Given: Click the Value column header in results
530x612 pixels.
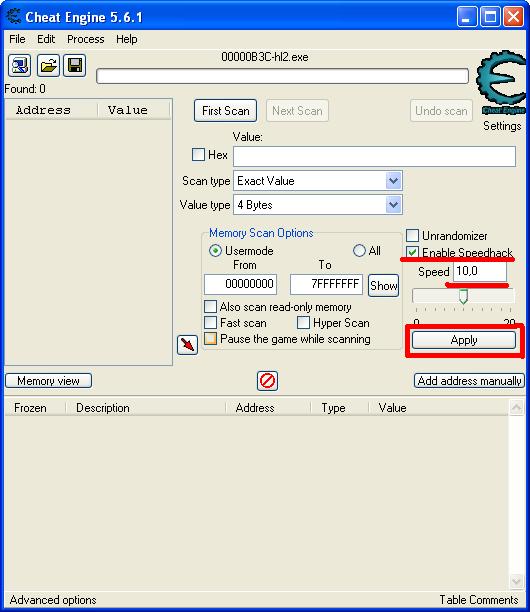Looking at the screenshot, I should coord(134,110).
